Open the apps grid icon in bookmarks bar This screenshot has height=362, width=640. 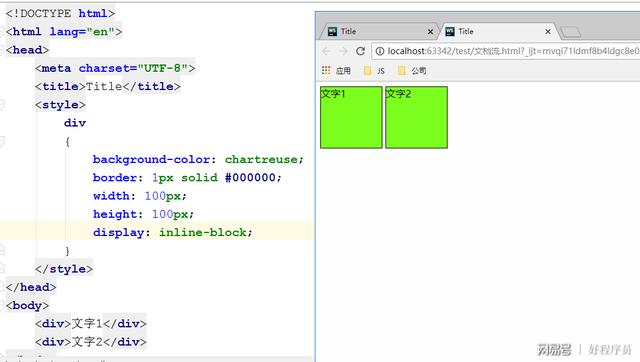[x=326, y=71]
